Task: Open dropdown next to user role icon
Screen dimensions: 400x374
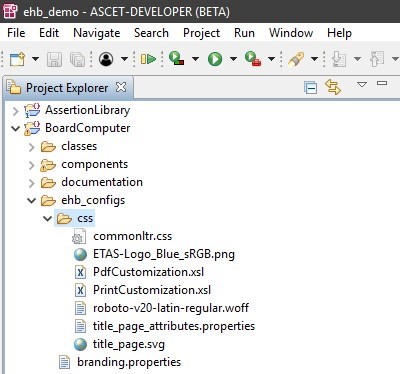Action: 124,59
